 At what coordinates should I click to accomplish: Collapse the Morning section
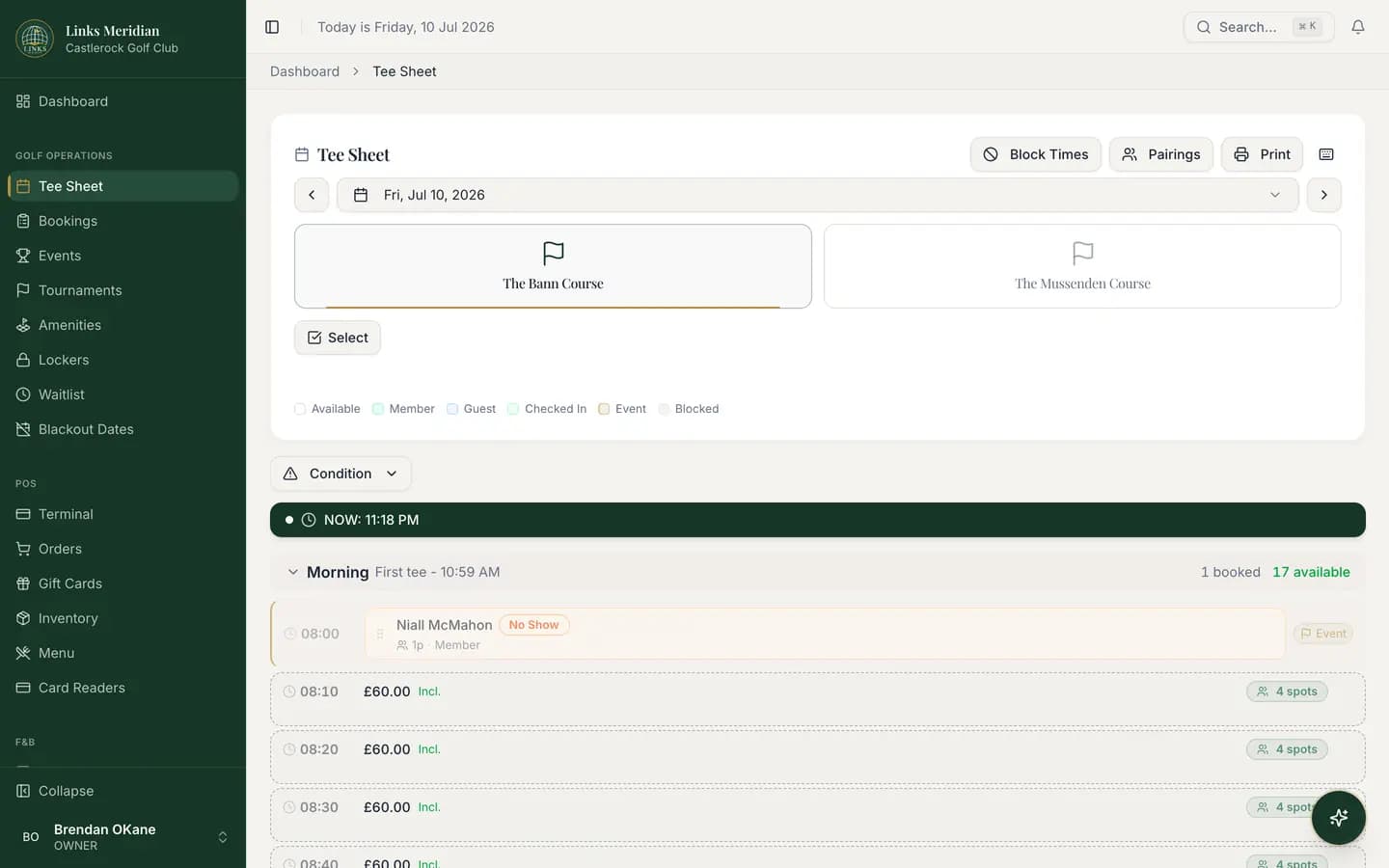pyautogui.click(x=293, y=572)
